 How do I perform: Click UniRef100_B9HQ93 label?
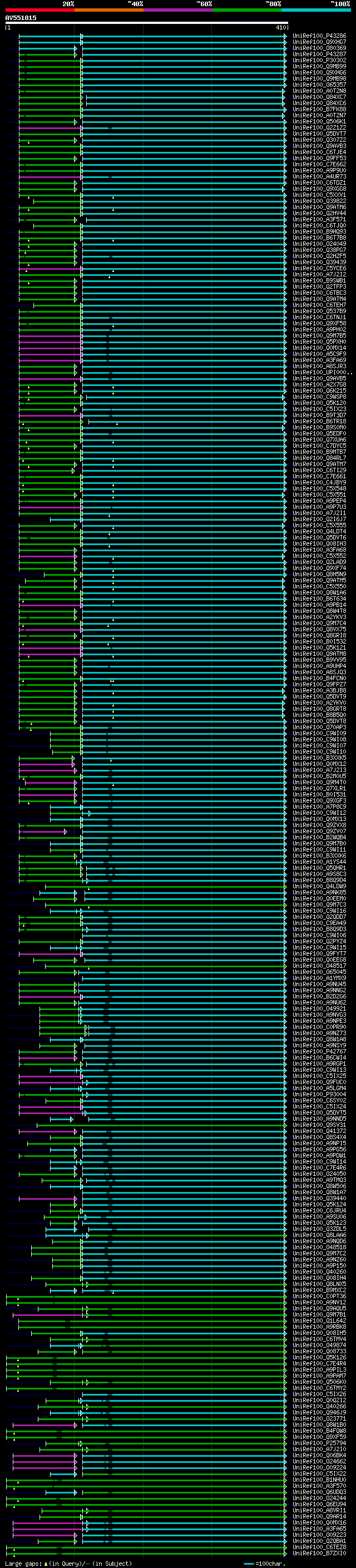click(319, 231)
